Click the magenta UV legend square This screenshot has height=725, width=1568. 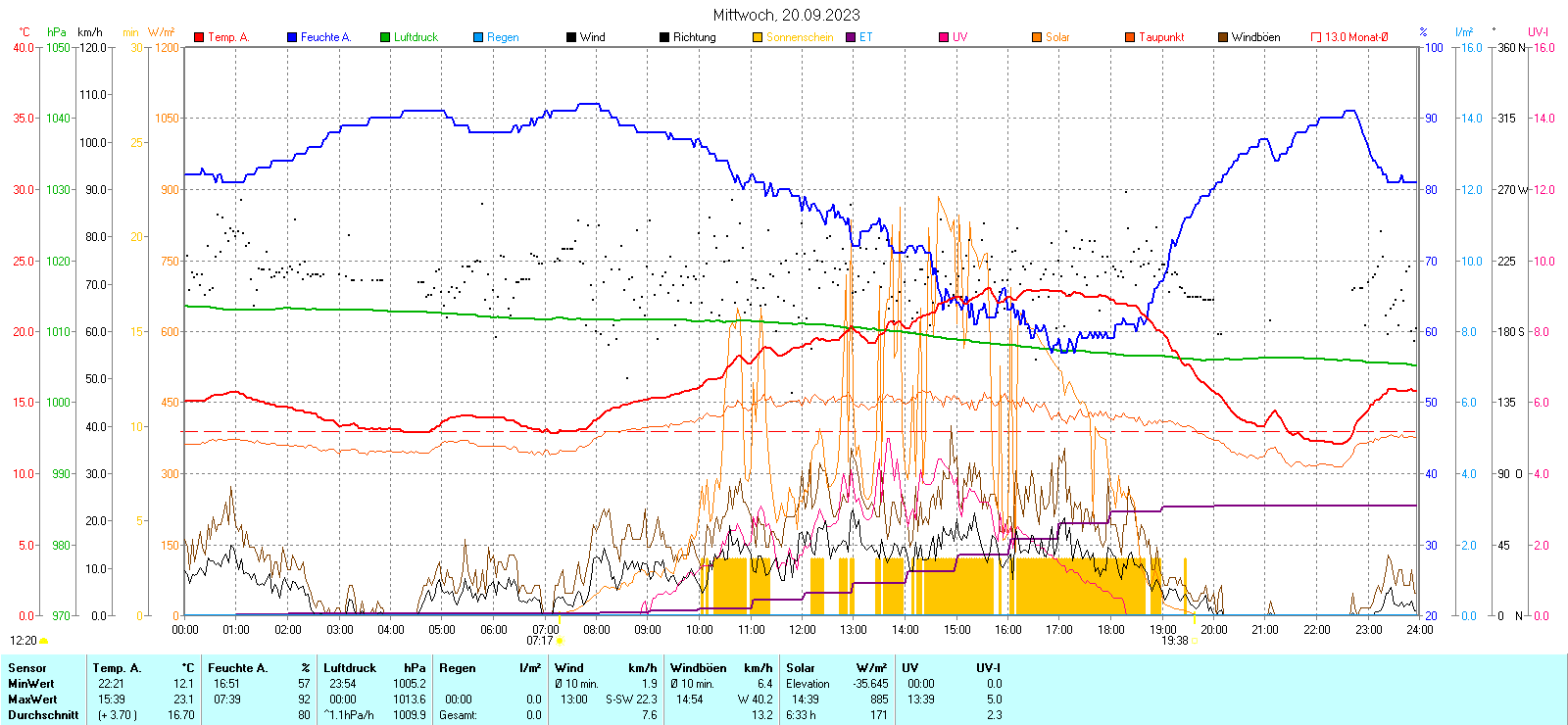[x=944, y=37]
